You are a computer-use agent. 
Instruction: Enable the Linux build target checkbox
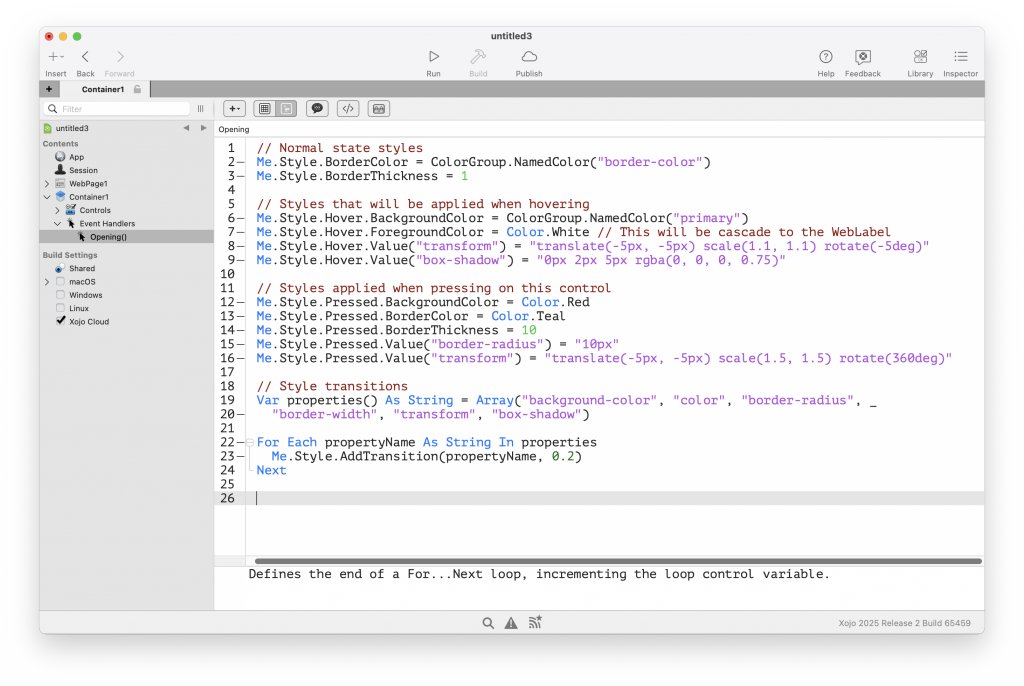tap(60, 308)
